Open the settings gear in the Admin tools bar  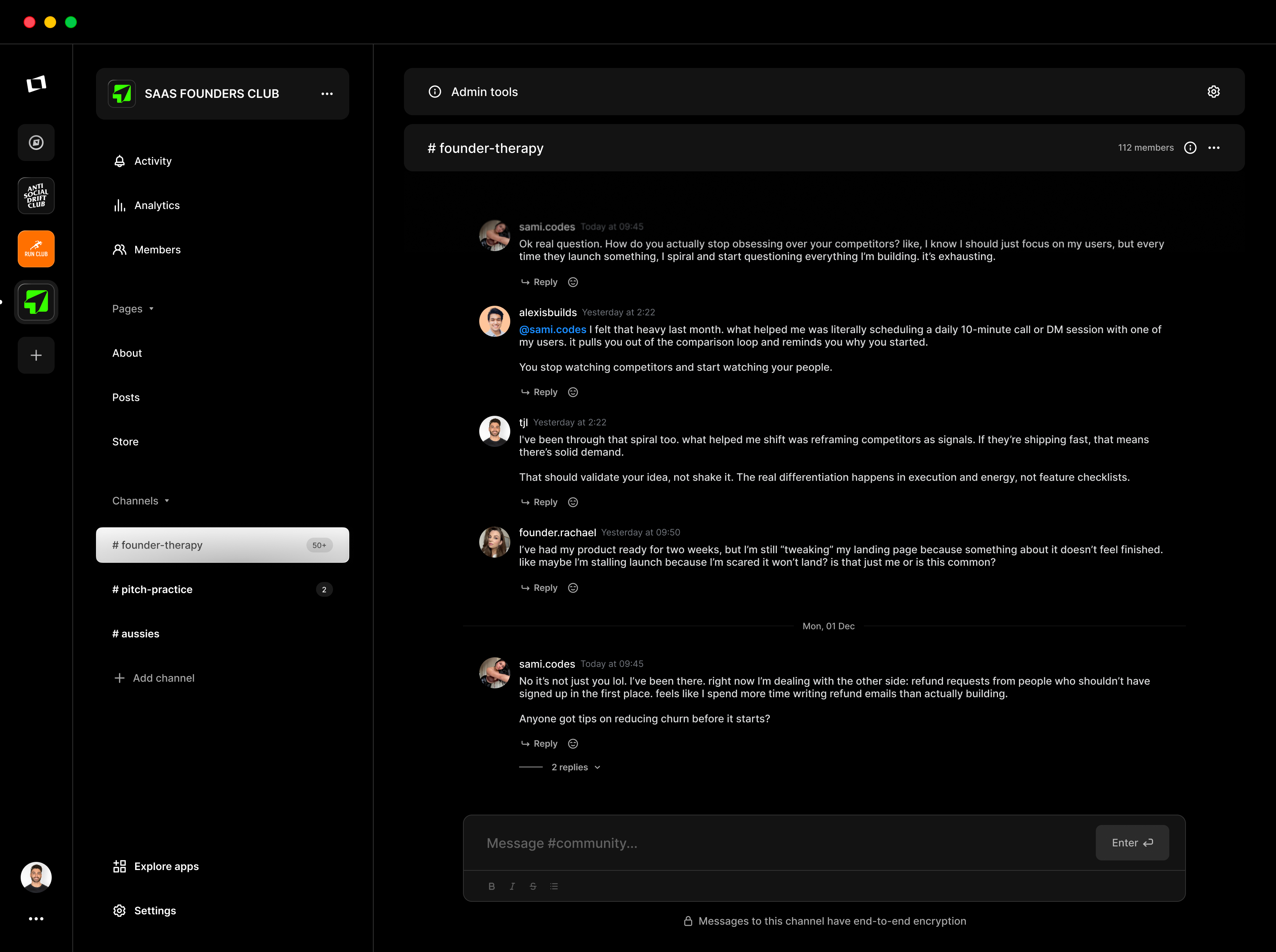point(1214,92)
